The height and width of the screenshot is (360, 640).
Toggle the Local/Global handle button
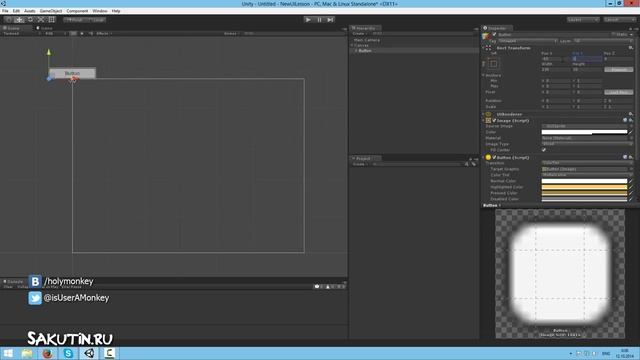click(x=96, y=20)
